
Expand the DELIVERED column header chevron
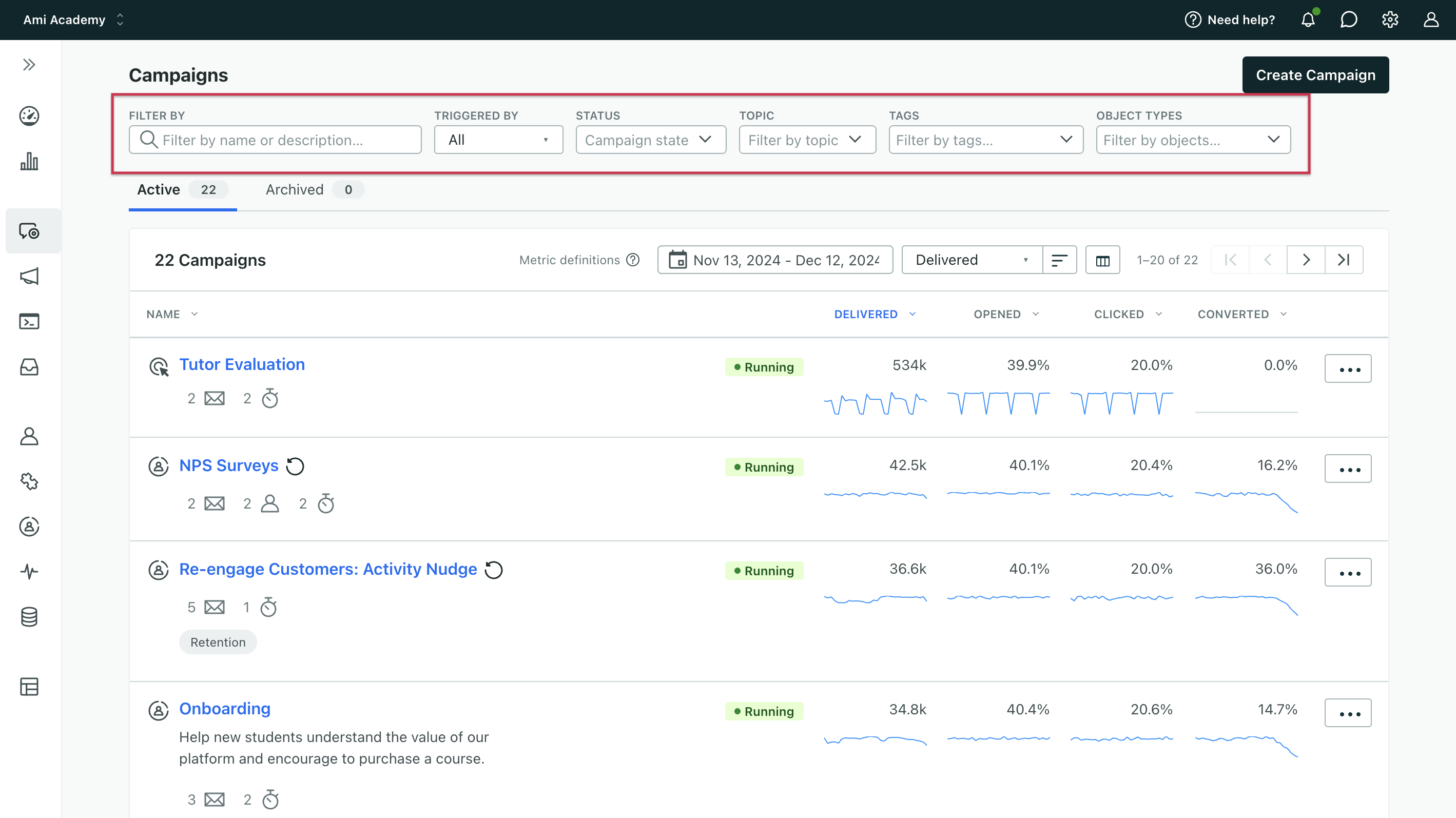click(913, 314)
